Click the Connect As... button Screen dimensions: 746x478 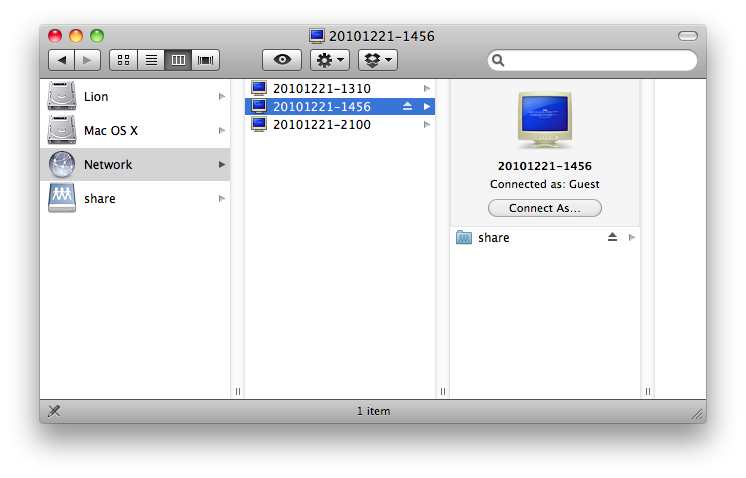pyautogui.click(x=545, y=208)
